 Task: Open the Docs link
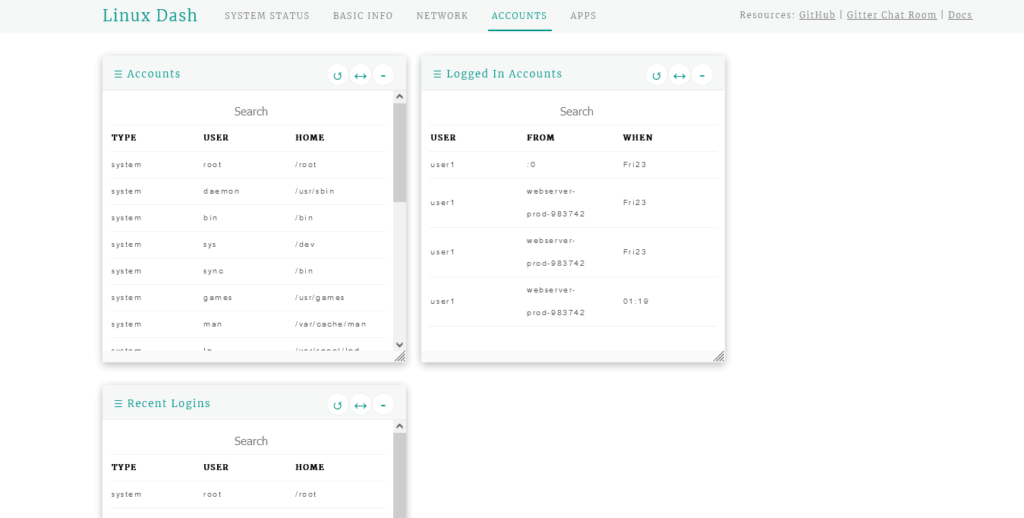pos(960,15)
